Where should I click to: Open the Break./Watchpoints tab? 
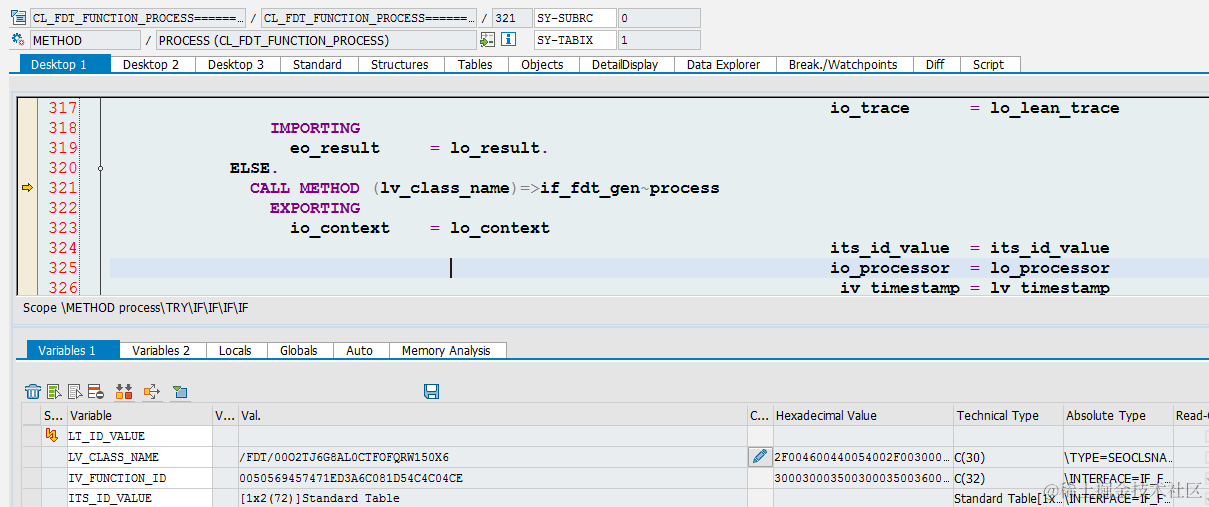coord(843,64)
